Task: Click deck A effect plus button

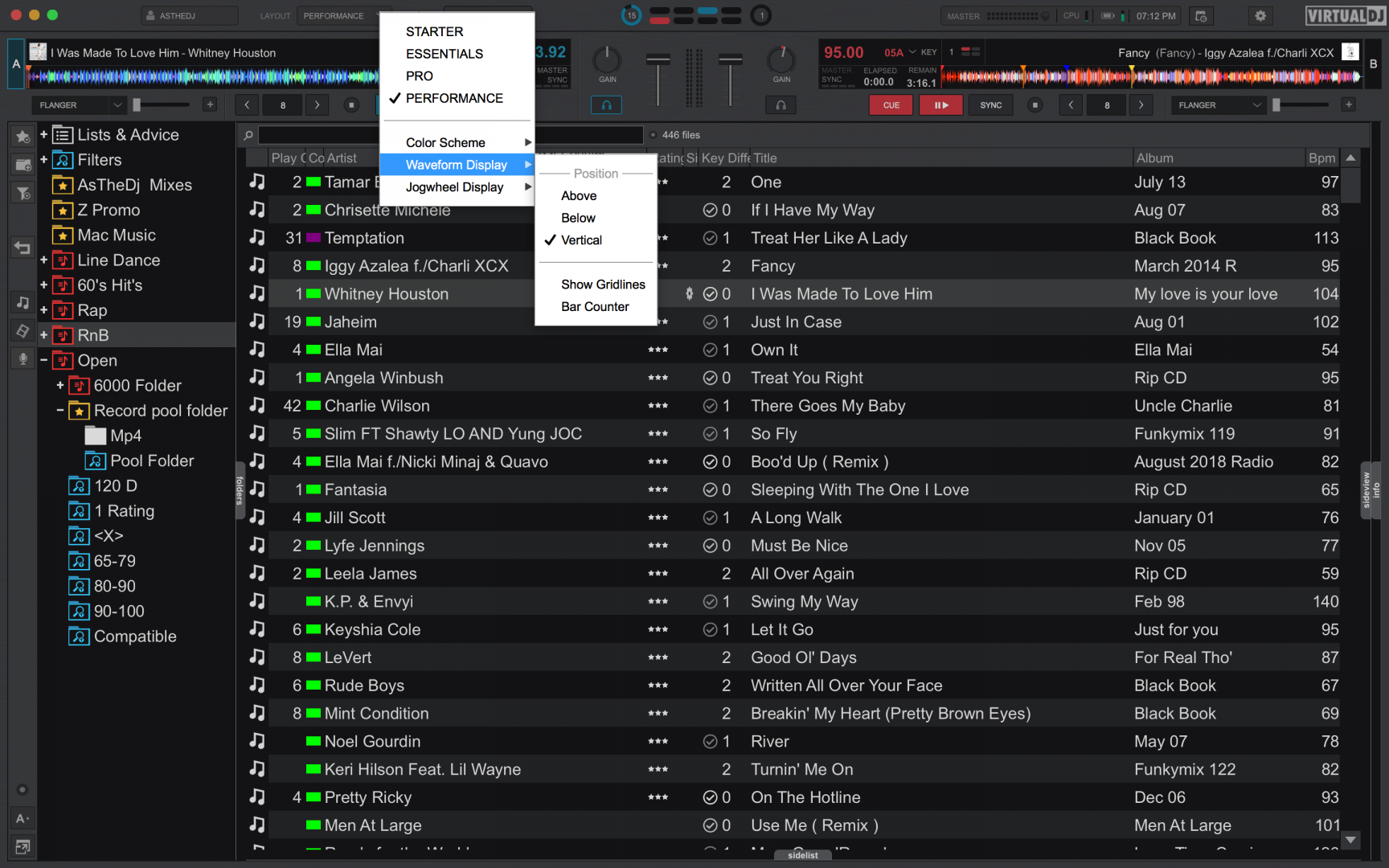Action: click(x=210, y=104)
